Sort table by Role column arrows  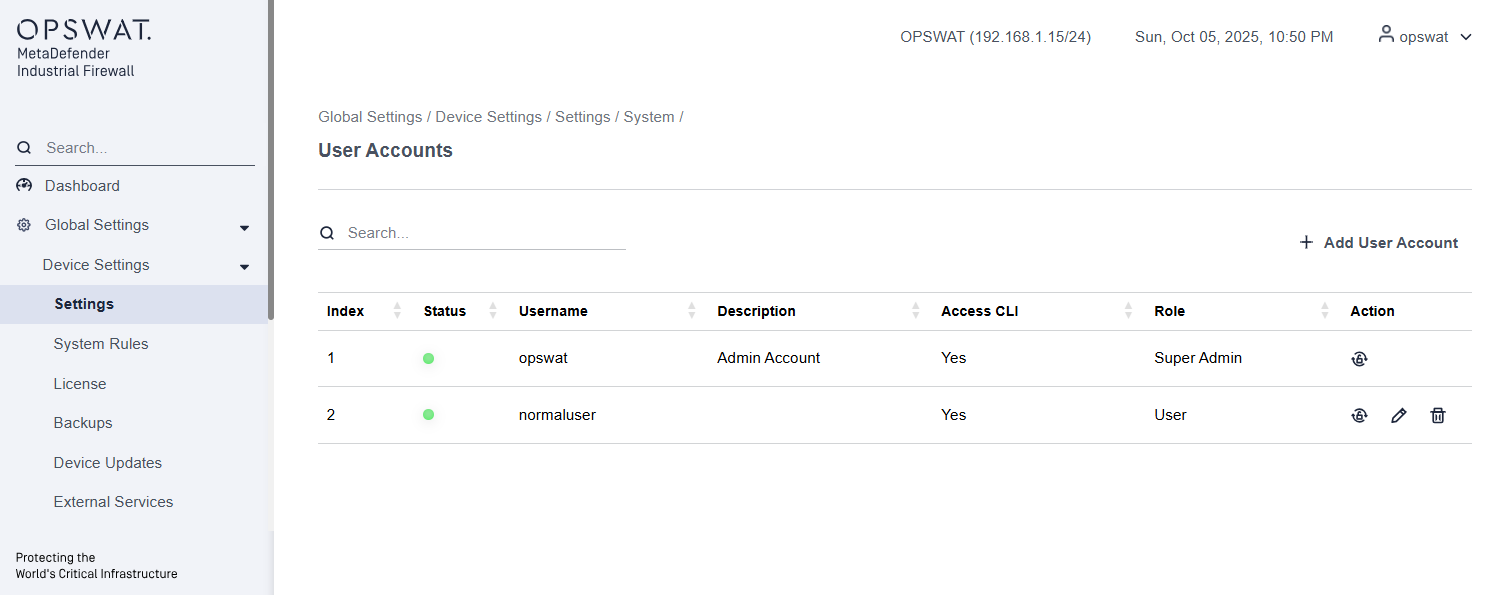coord(1325,311)
